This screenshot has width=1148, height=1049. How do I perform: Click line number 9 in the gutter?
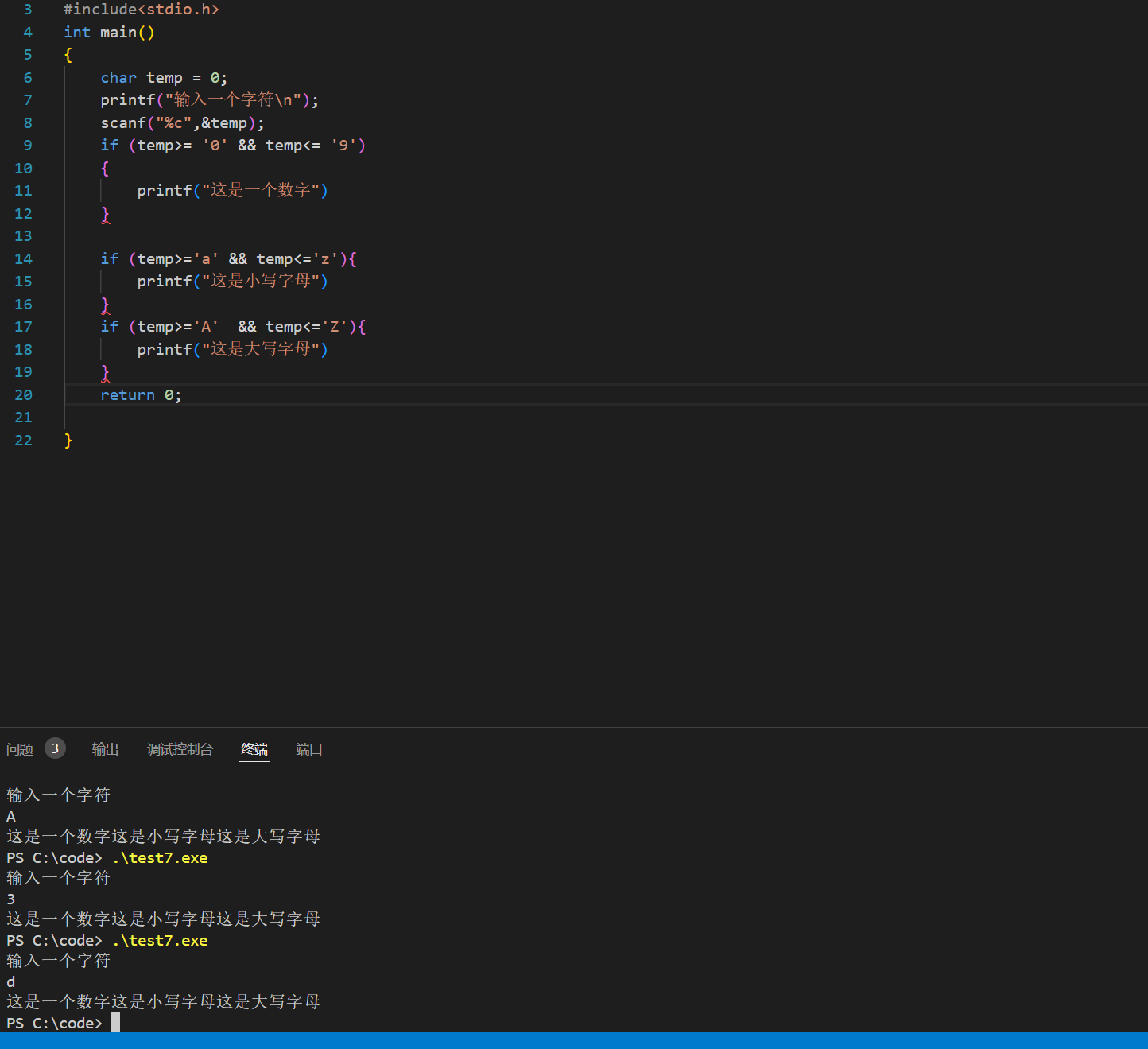click(x=28, y=146)
